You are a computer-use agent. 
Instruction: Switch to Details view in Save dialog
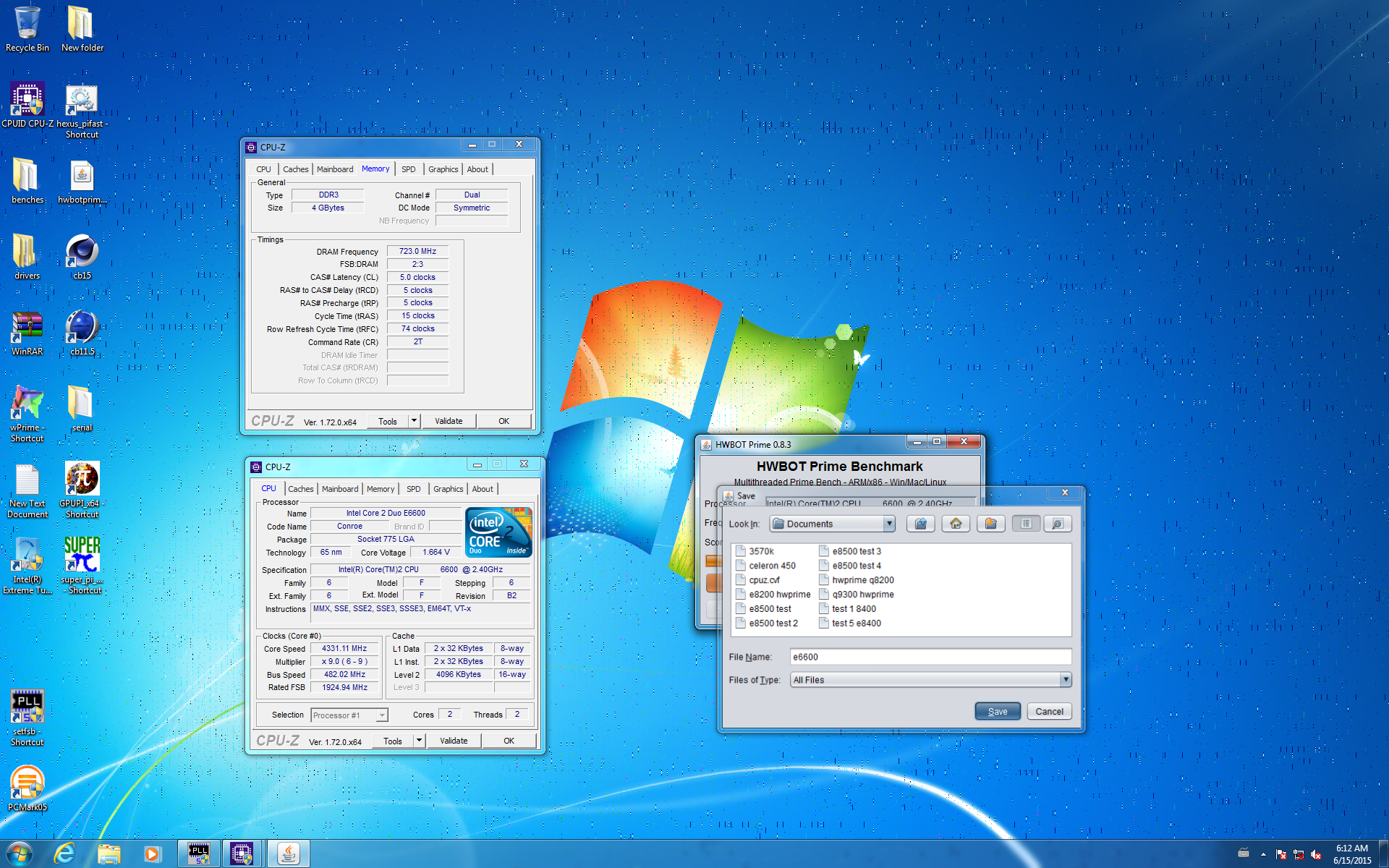[x=1058, y=524]
